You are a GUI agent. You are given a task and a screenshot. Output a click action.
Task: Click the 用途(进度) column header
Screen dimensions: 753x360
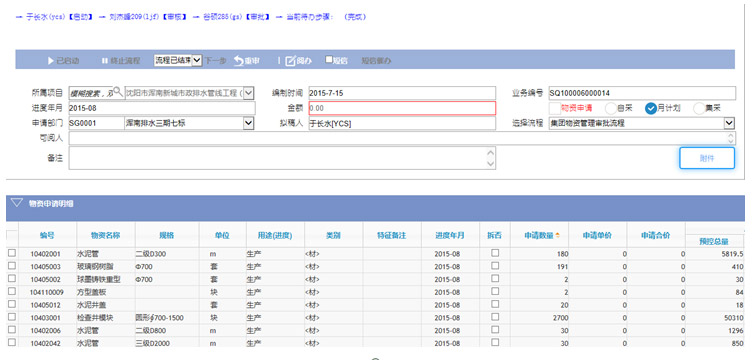click(275, 235)
